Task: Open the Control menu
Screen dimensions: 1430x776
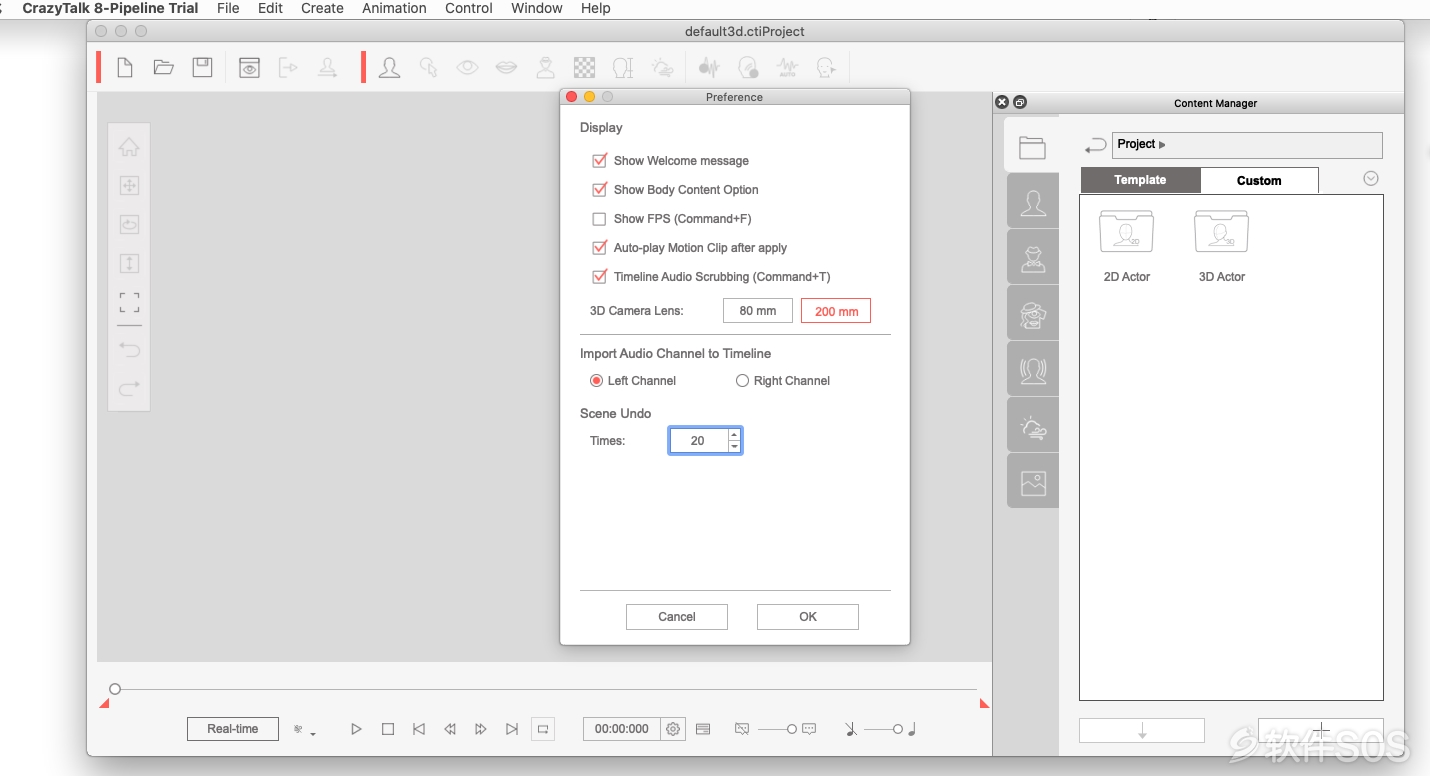Action: click(x=469, y=8)
